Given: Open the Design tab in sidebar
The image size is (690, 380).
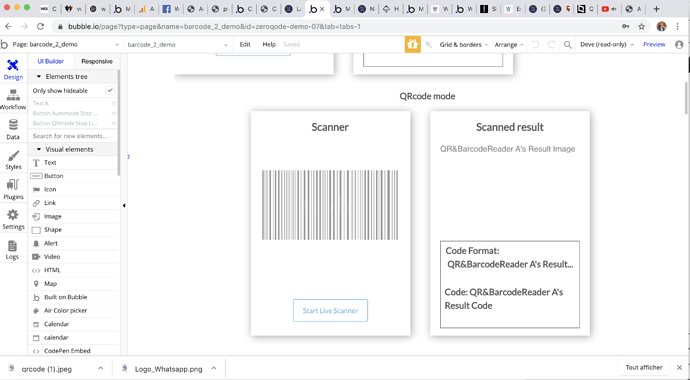Looking at the screenshot, I should (13, 69).
